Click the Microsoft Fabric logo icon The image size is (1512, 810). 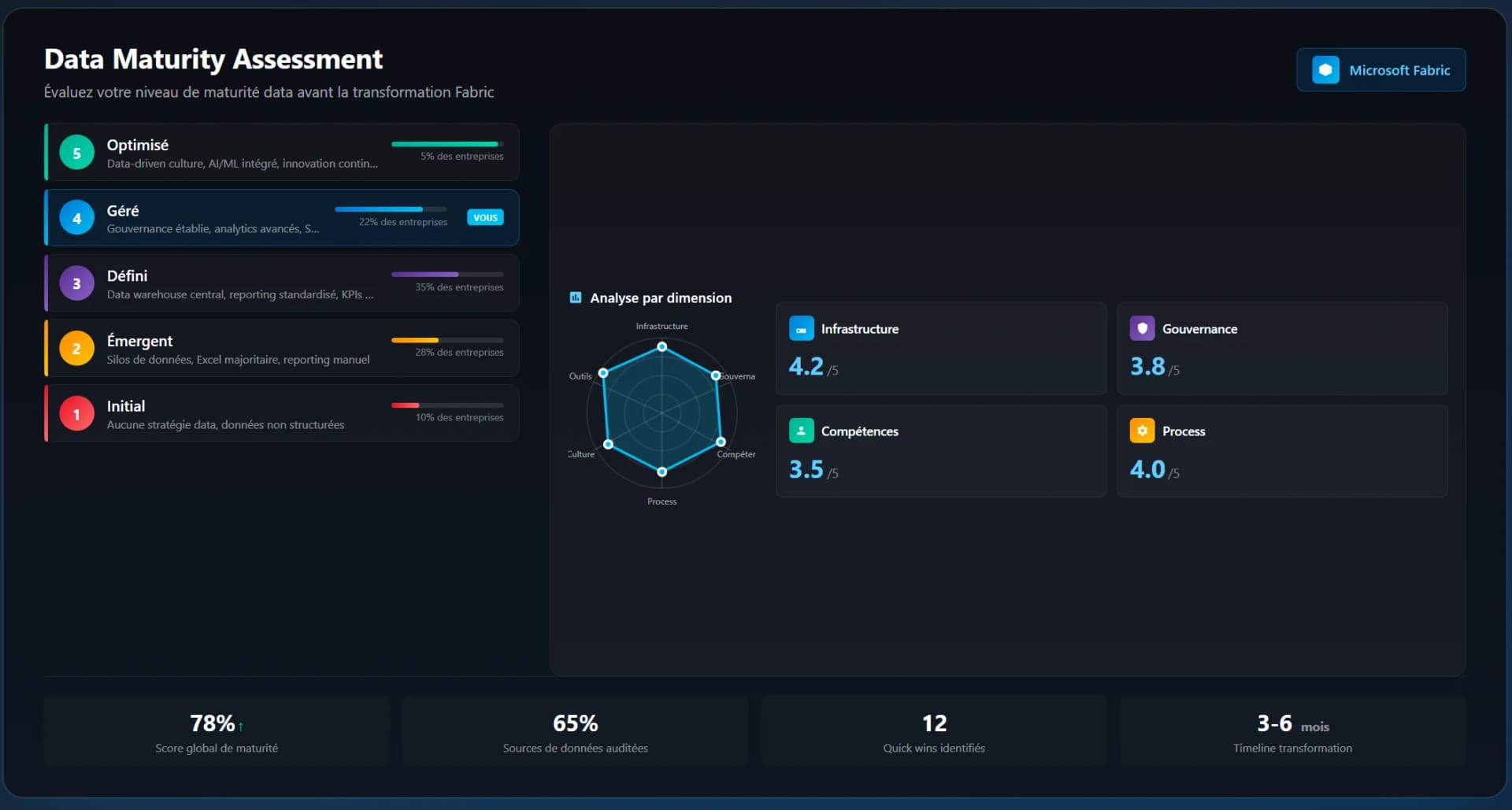(1325, 70)
